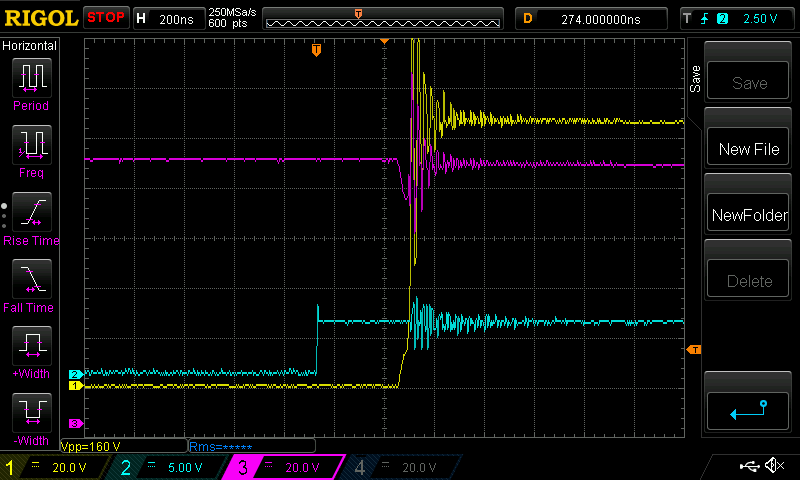Click the USB connection icon
The width and height of the screenshot is (800, 480).
point(749,466)
